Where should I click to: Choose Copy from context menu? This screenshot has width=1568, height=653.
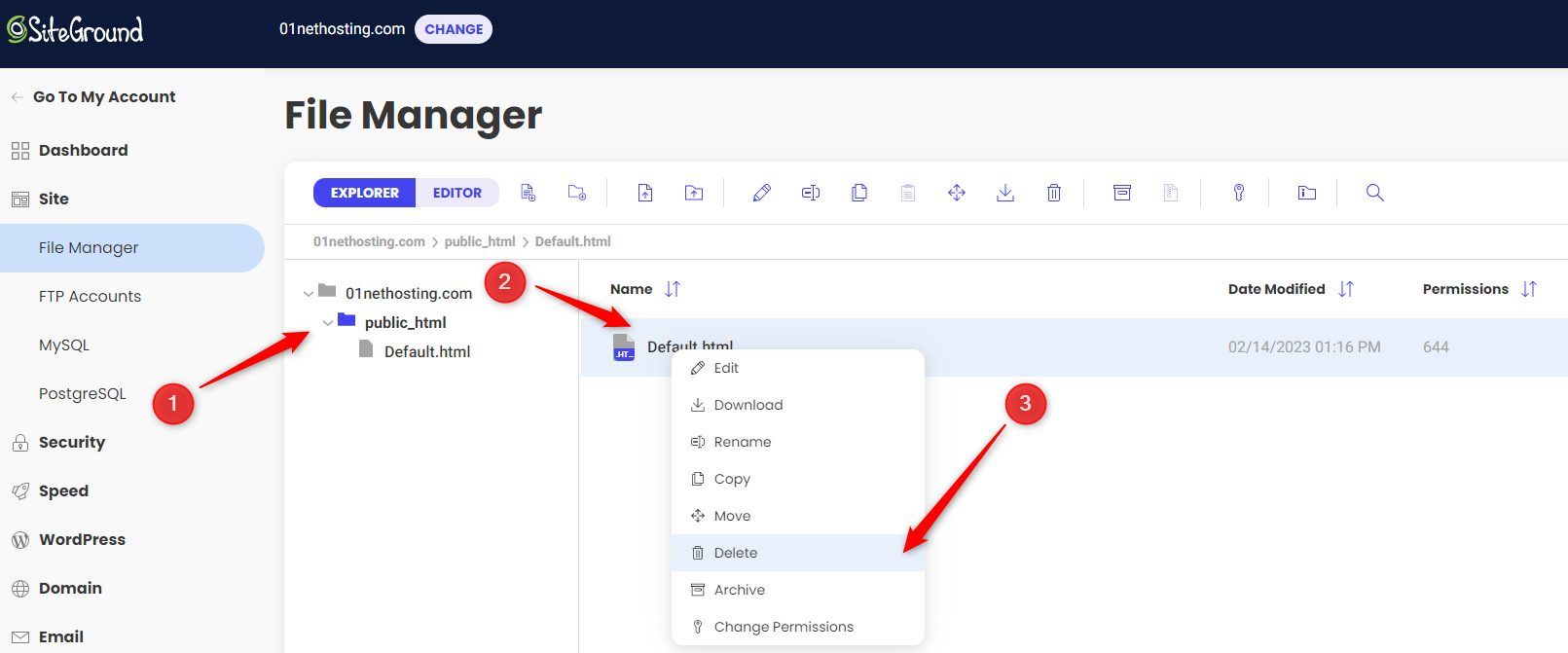[x=797, y=479]
